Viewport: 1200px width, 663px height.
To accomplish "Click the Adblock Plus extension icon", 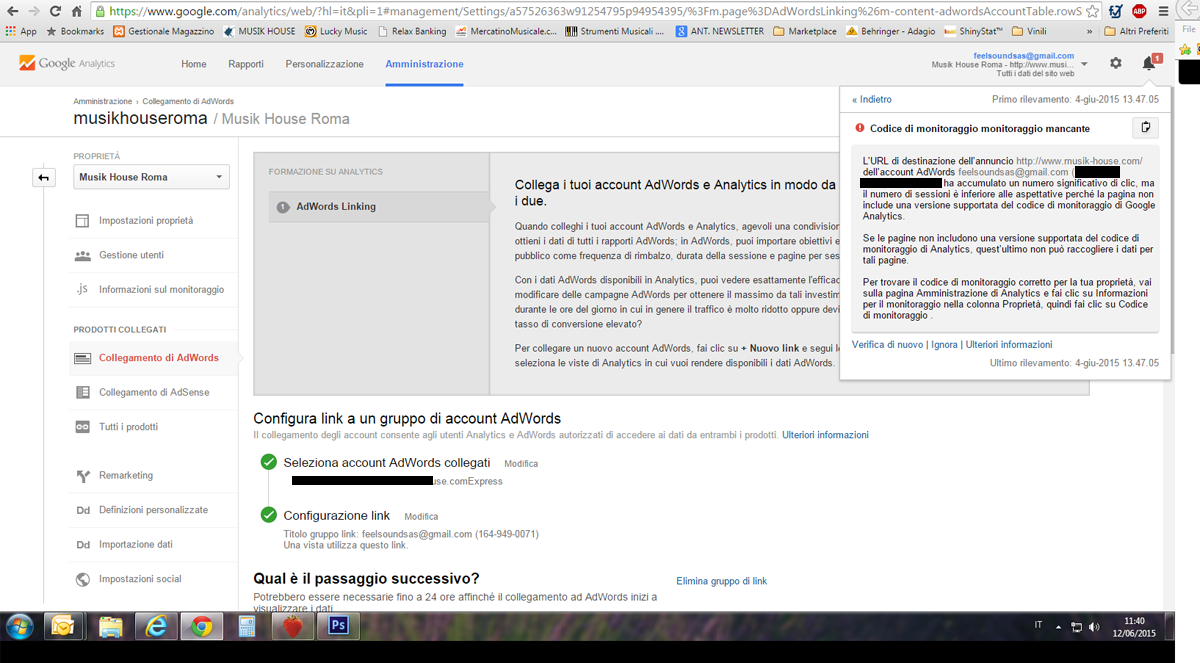I will [1139, 11].
